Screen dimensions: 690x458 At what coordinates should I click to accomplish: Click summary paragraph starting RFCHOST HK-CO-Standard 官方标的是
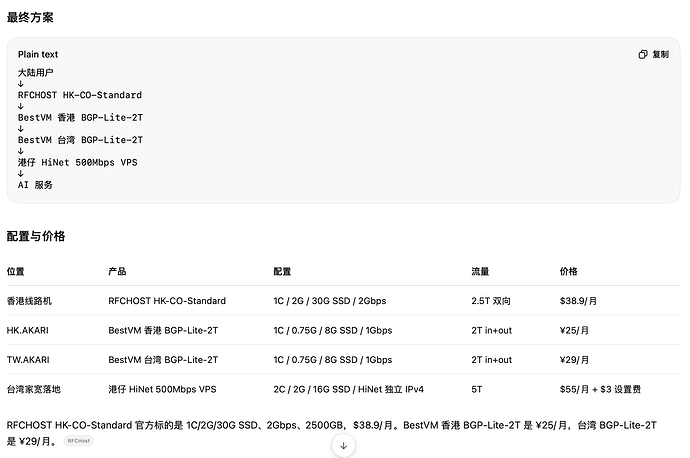click(331, 433)
